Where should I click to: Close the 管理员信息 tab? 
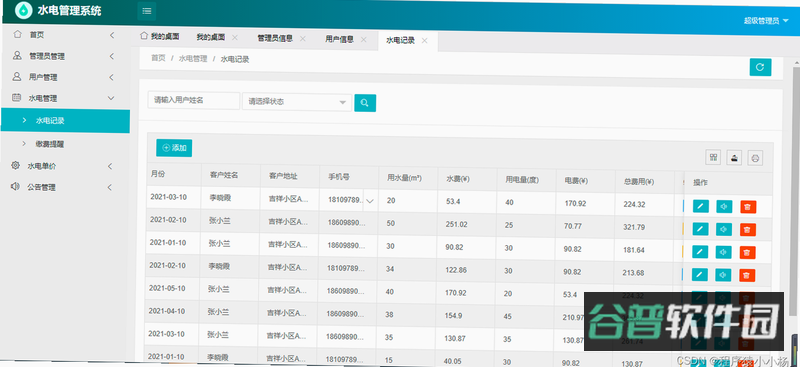tap(303, 39)
